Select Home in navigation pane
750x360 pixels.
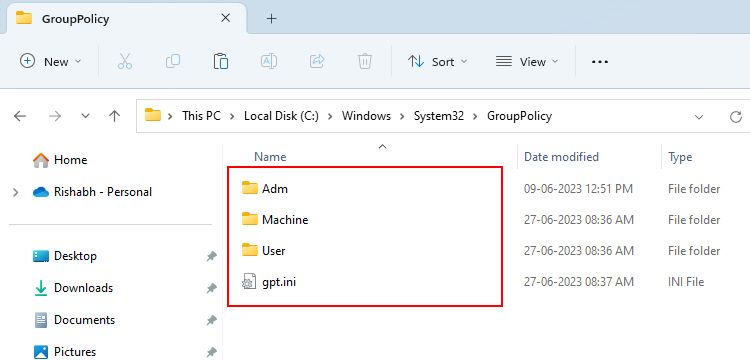[60, 160]
